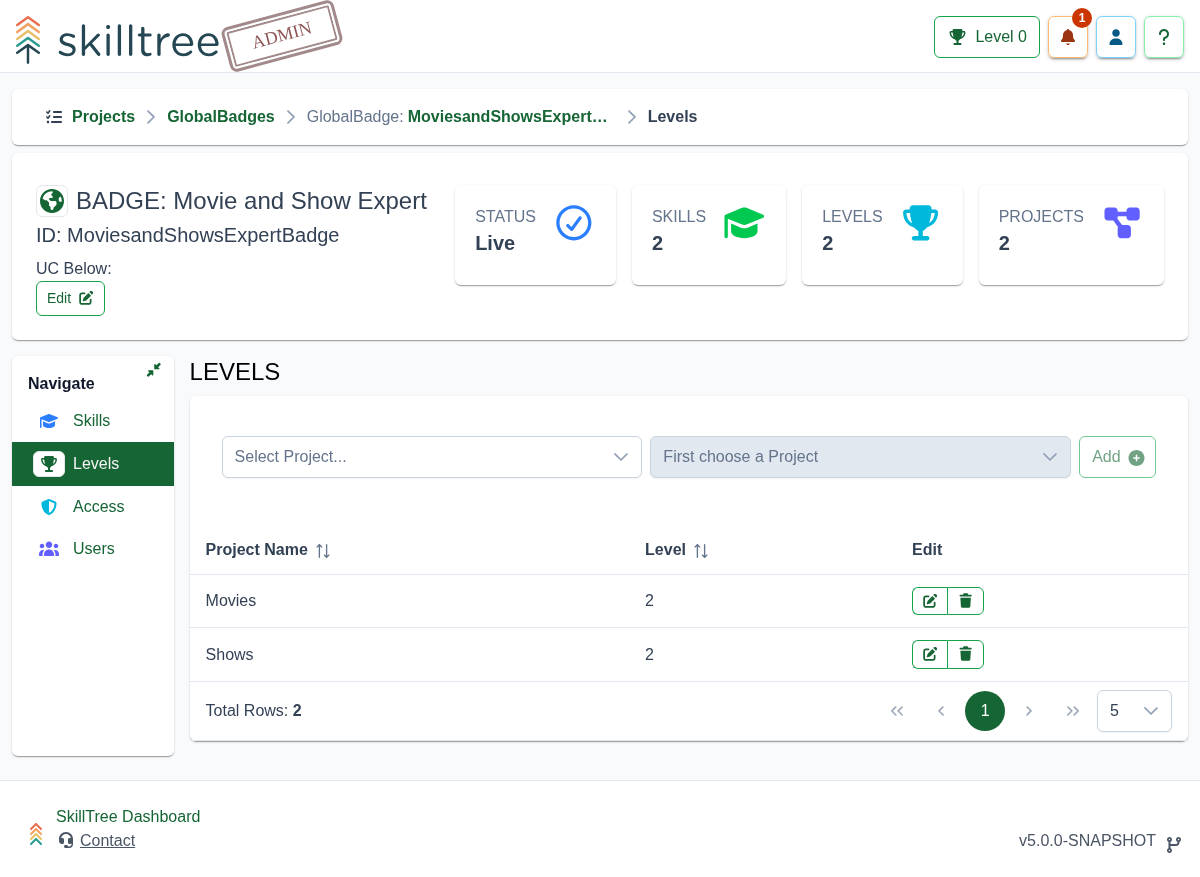Go to Projects breadcrumb
This screenshot has height=877, width=1200.
103,117
